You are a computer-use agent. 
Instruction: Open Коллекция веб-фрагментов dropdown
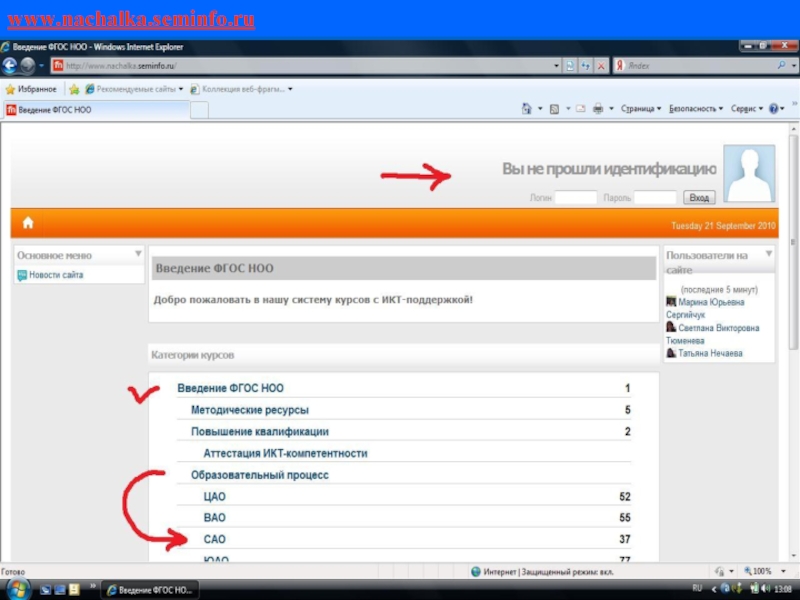pyautogui.click(x=241, y=89)
